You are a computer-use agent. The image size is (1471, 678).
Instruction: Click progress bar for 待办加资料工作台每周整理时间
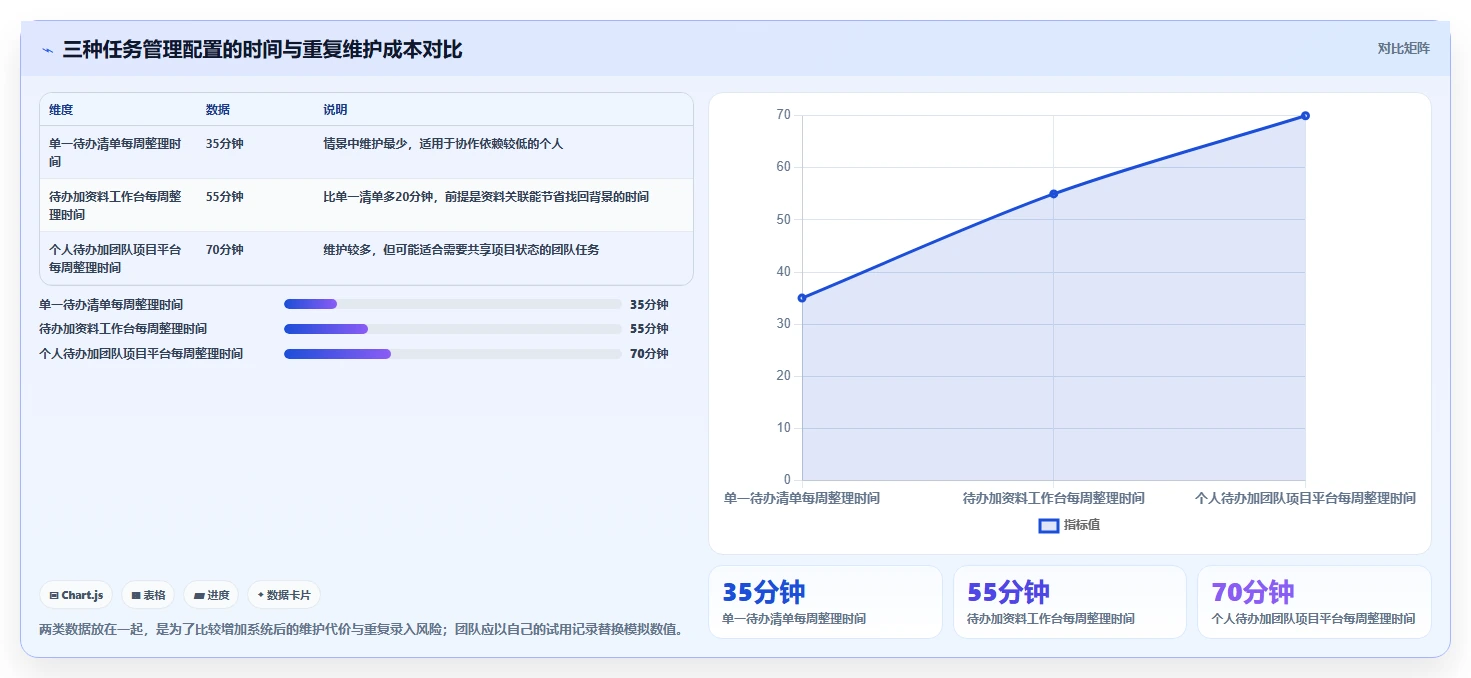(453, 329)
